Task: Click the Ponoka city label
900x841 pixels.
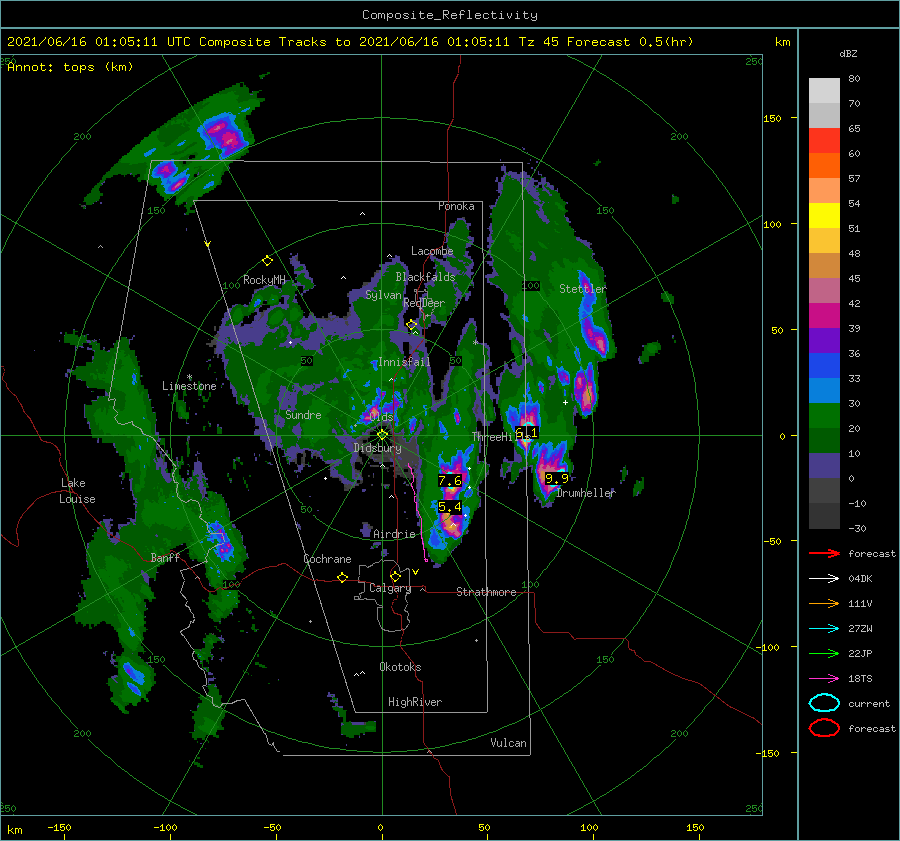Action: point(456,206)
